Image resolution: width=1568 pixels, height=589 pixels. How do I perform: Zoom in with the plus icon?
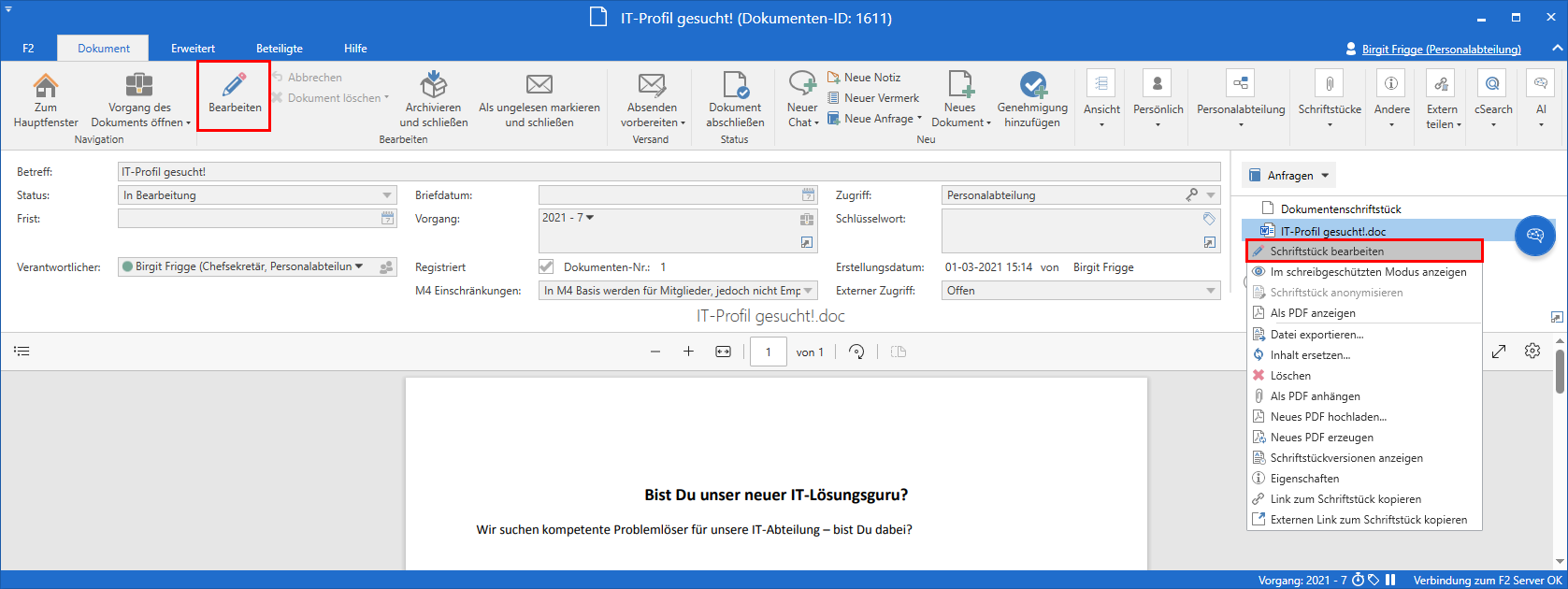pyautogui.click(x=688, y=352)
